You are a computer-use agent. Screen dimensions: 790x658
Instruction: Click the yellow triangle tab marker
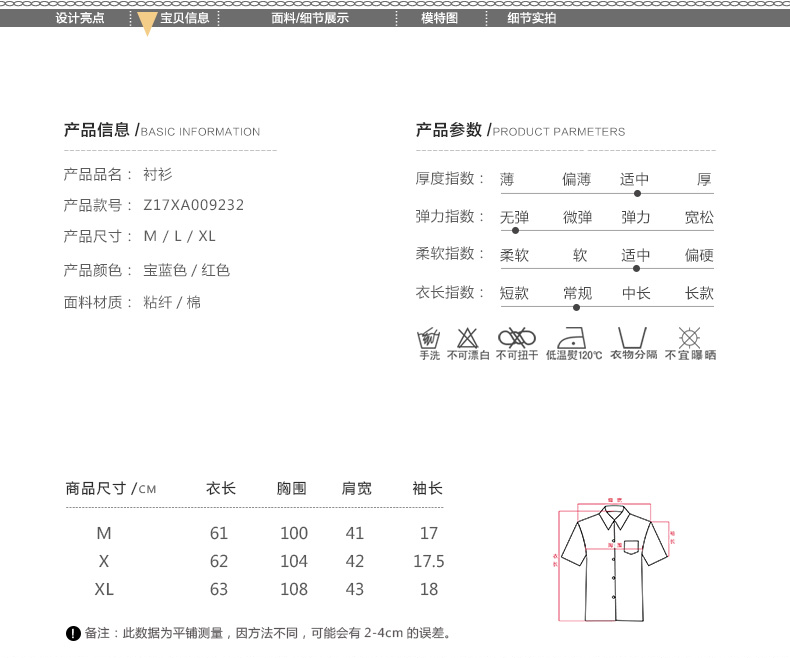(x=147, y=24)
